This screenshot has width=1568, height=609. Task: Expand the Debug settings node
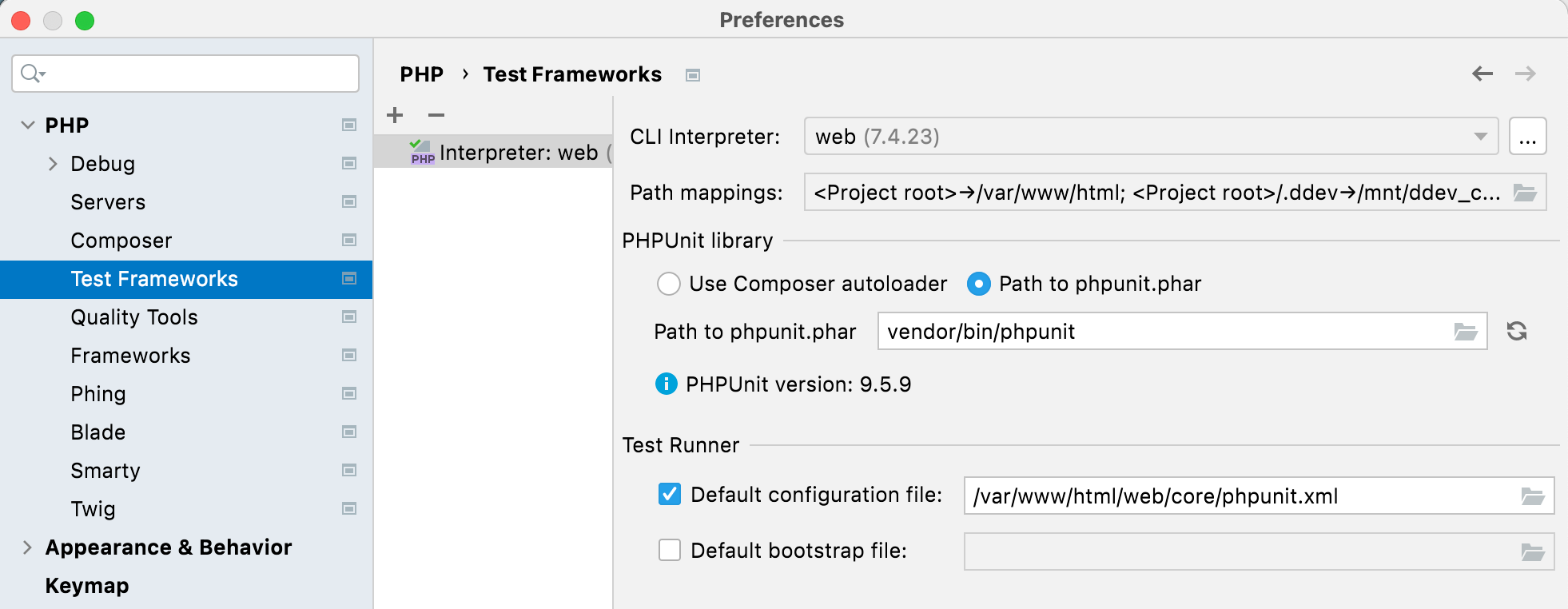click(x=53, y=163)
